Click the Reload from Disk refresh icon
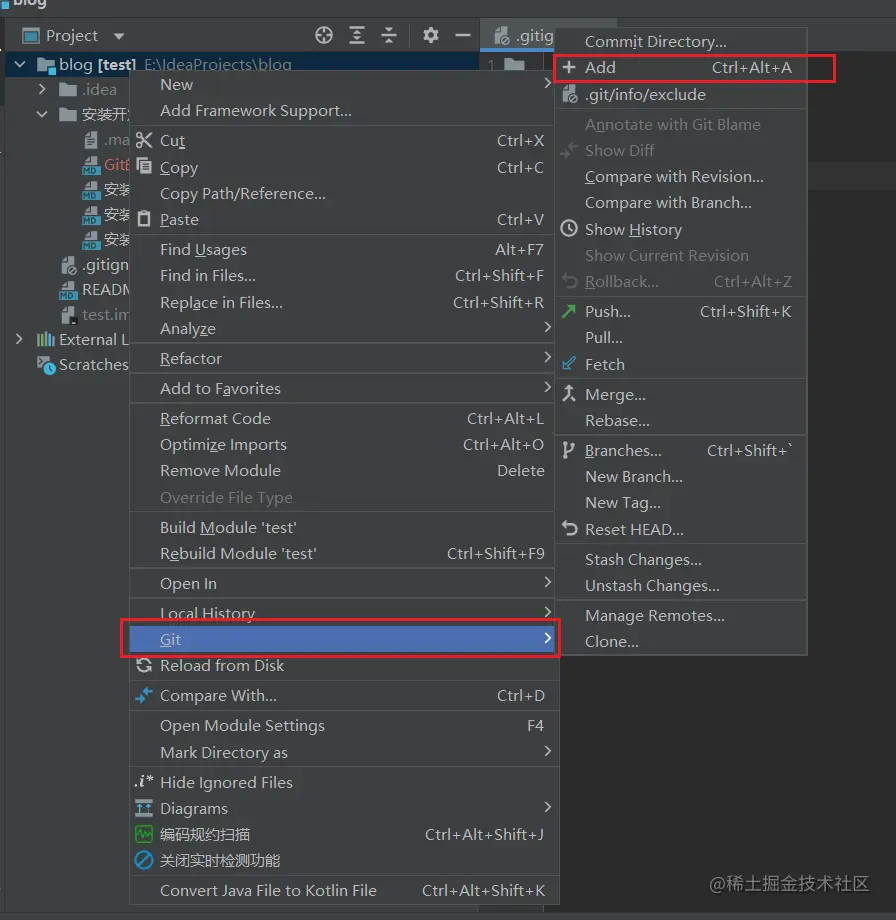The image size is (896, 920). (x=144, y=665)
